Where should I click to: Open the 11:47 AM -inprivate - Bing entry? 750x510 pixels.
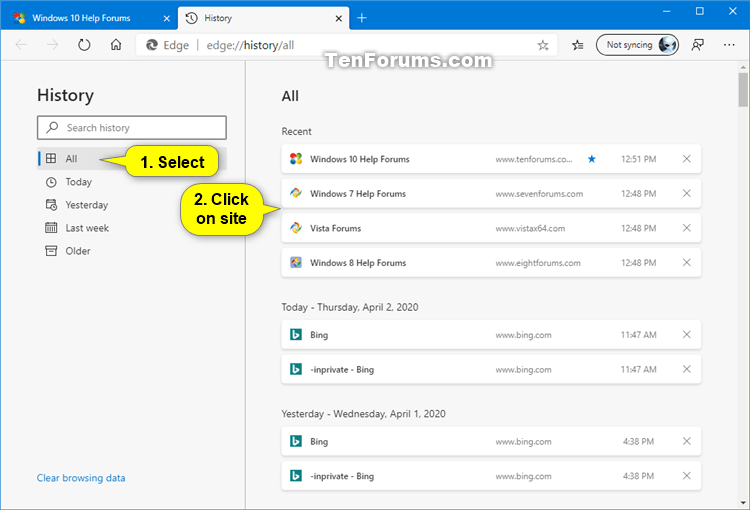(x=491, y=369)
